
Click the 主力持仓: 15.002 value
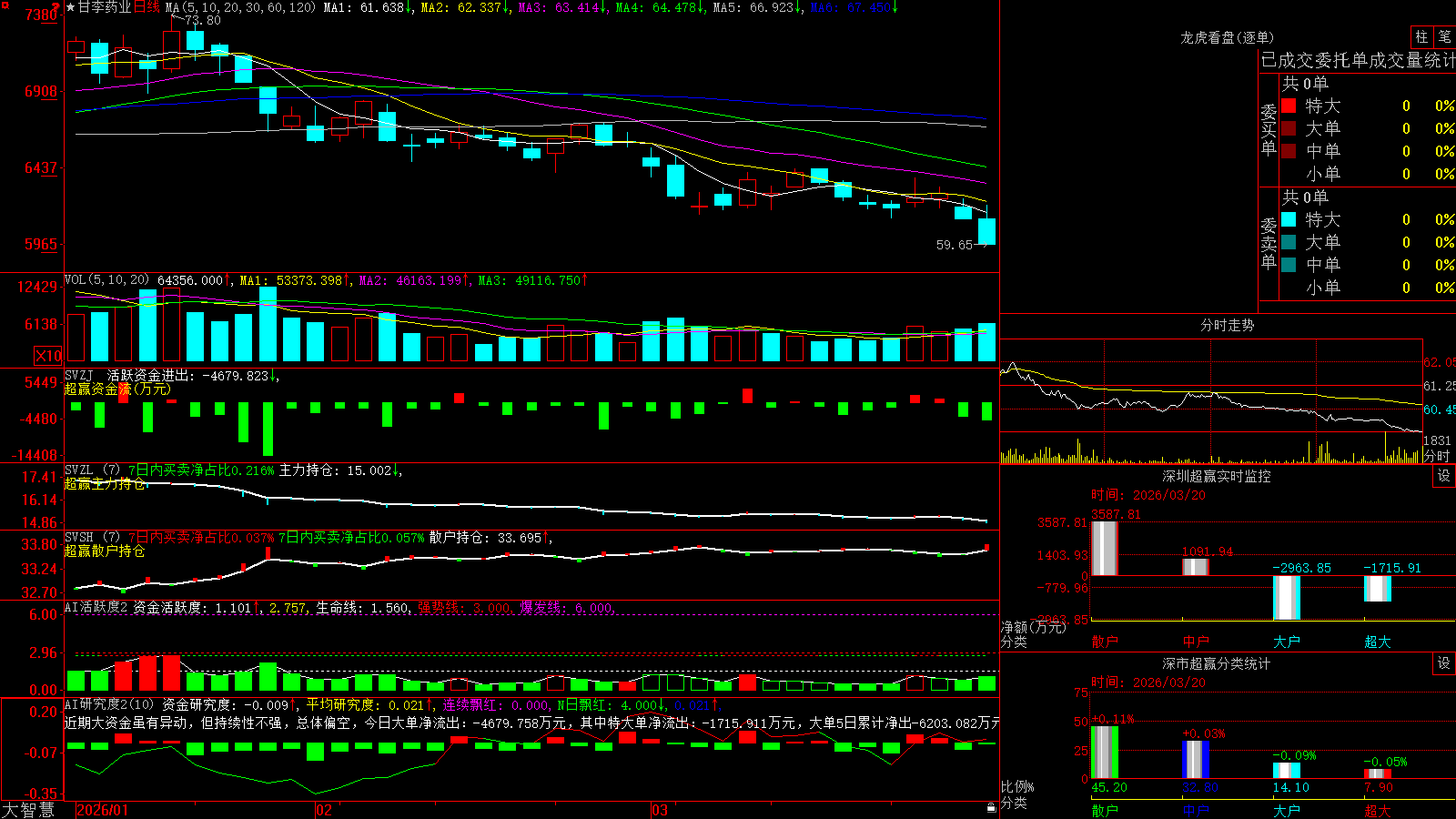pos(340,470)
